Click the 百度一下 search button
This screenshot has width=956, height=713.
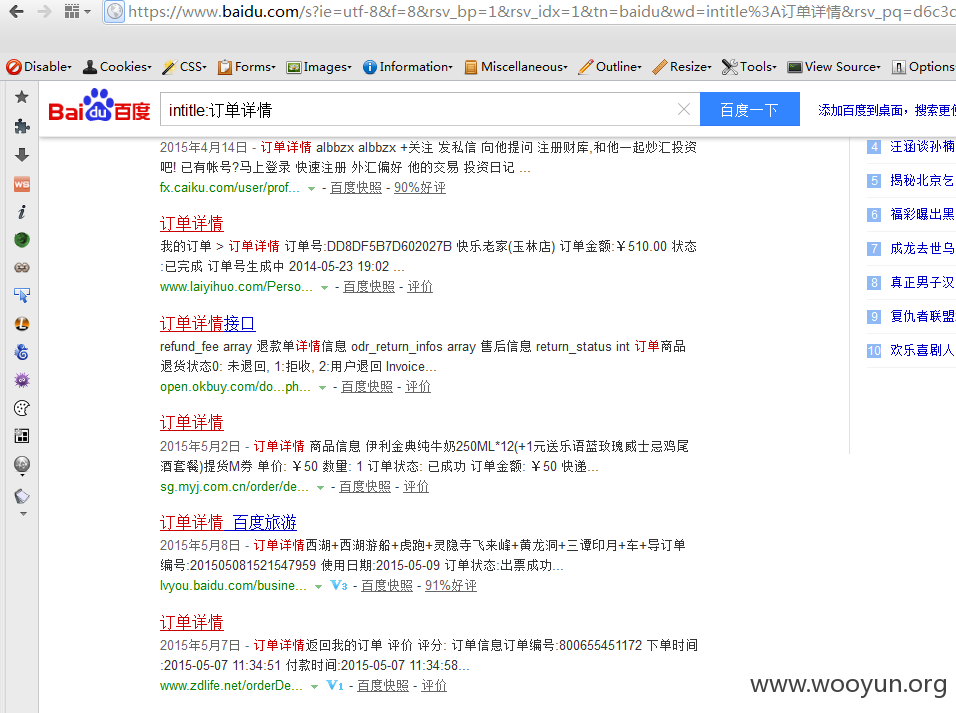[749, 109]
